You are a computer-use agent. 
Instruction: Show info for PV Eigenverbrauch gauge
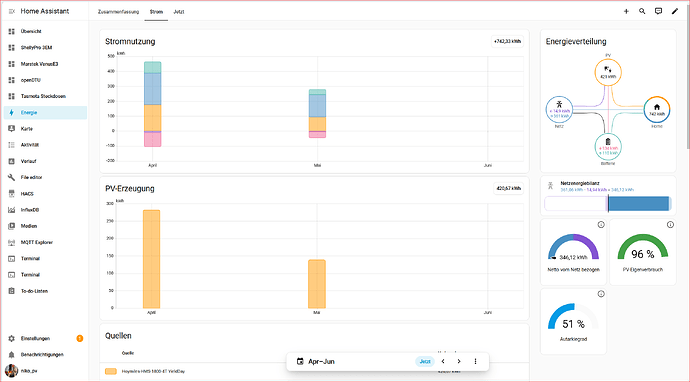[x=670, y=224]
